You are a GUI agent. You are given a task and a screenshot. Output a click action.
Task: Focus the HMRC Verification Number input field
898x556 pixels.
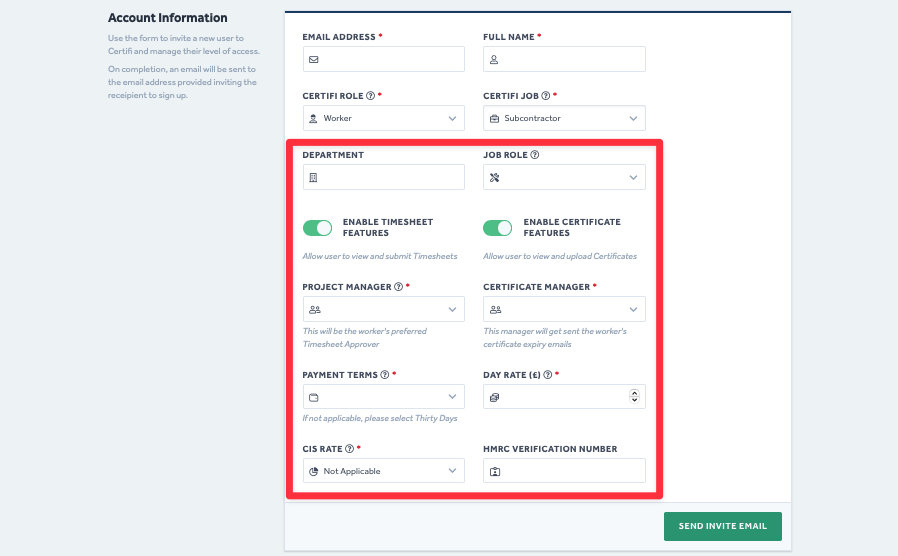[x=564, y=471]
